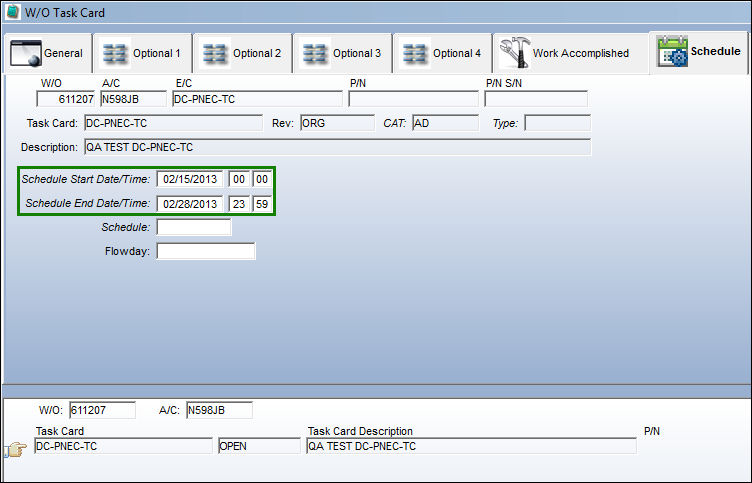The image size is (752, 483).
Task: Click the empty P/N S/N field
Action: click(x=536, y=99)
